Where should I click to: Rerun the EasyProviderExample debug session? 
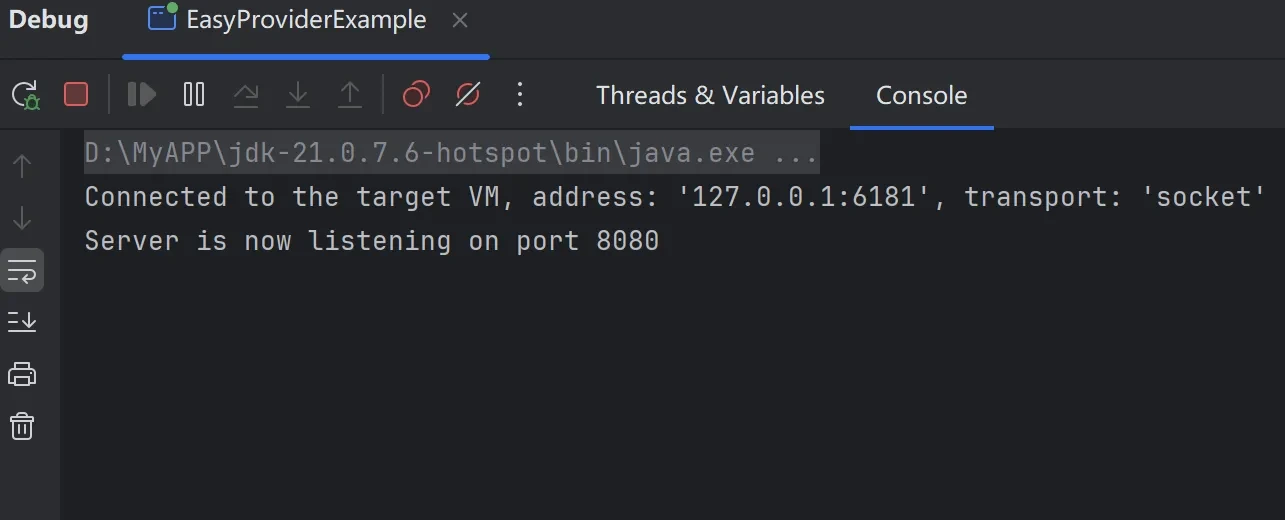pyautogui.click(x=25, y=95)
